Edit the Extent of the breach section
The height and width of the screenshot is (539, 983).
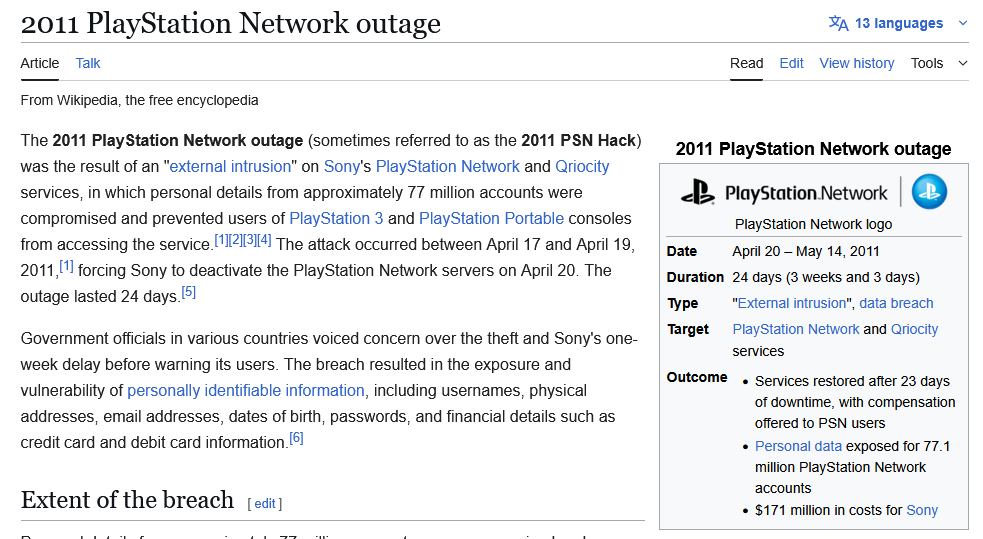coord(265,503)
